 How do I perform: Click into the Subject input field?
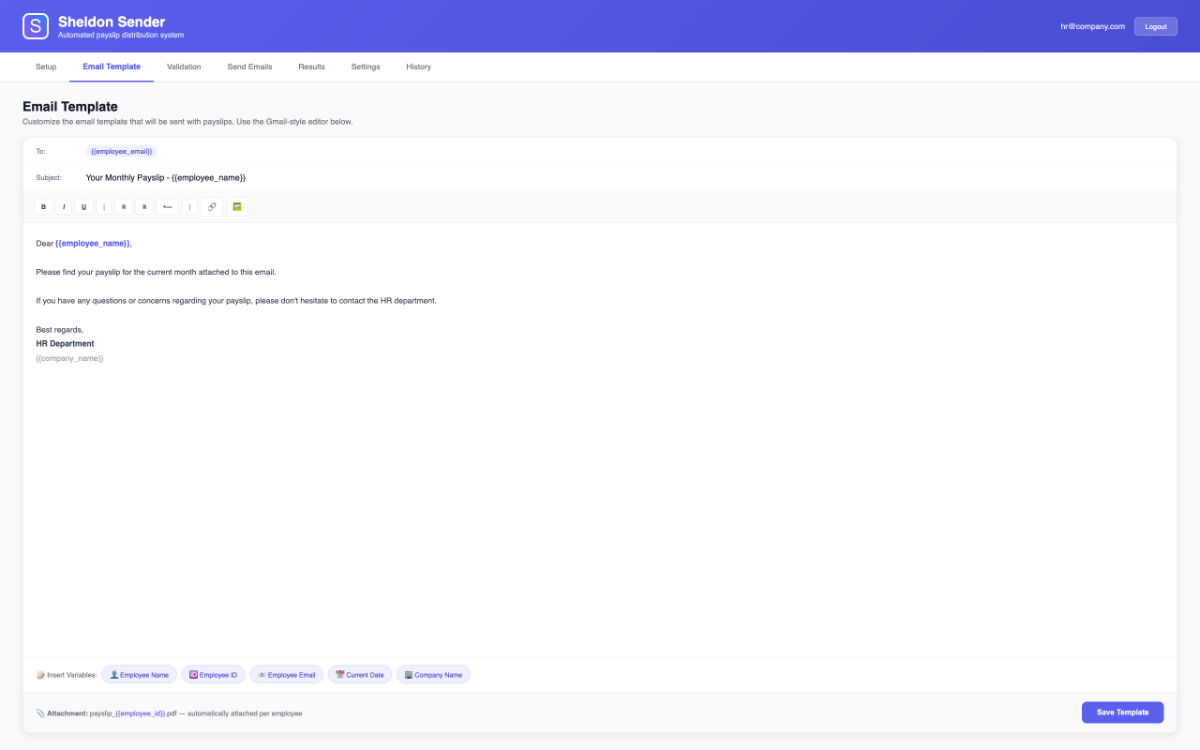tap(625, 177)
